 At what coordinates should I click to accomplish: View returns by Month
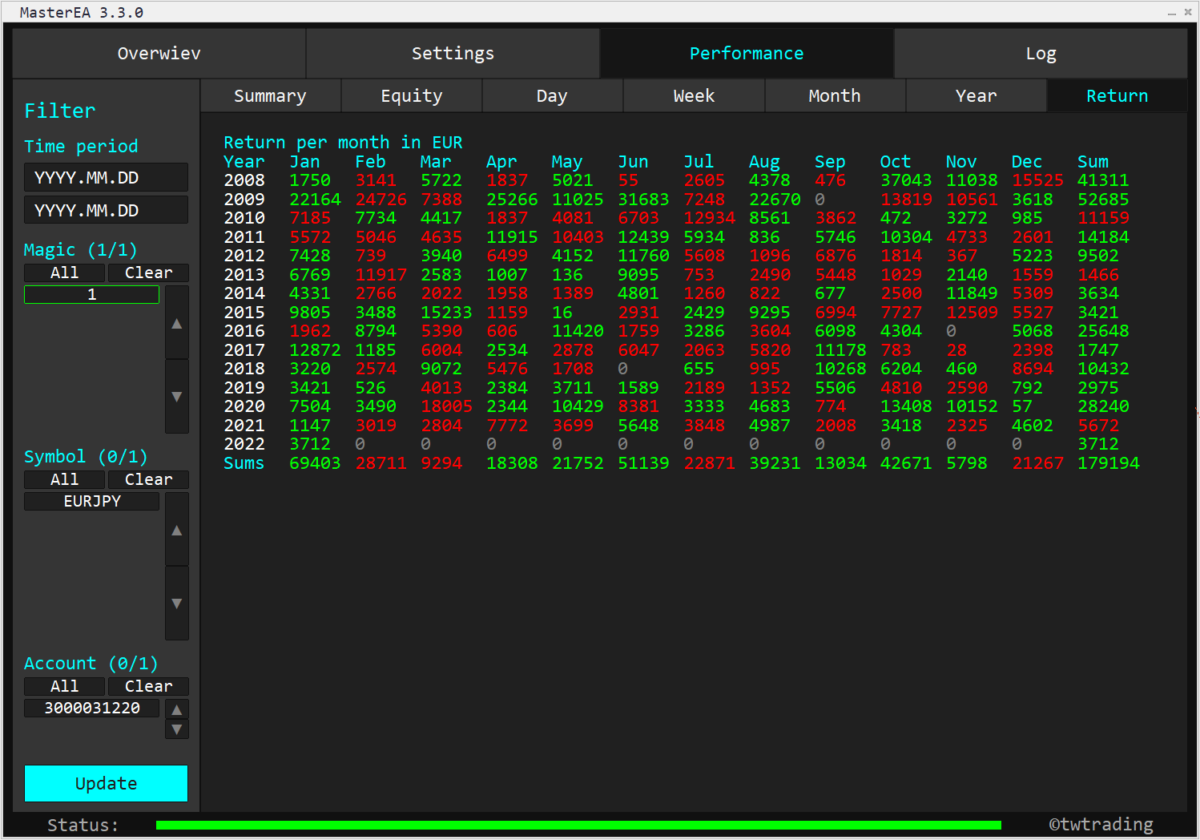point(834,95)
